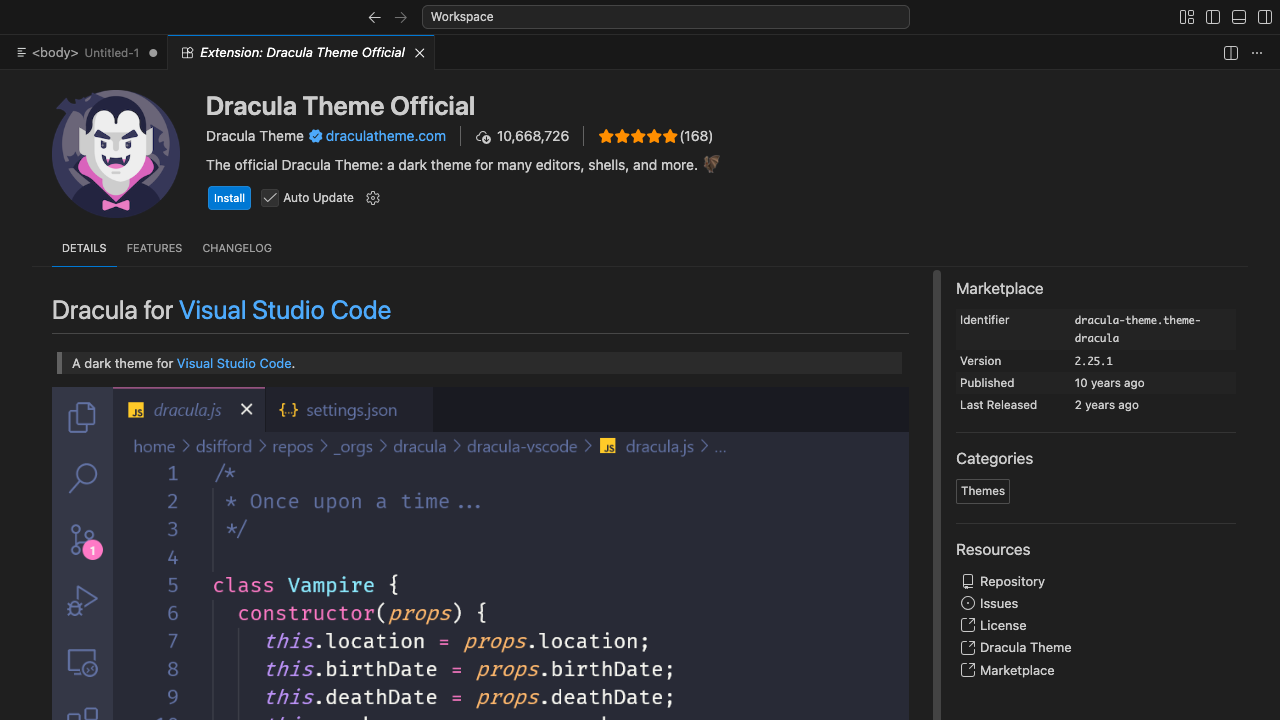Click the Explorer files icon in preview image

pyautogui.click(x=83, y=417)
